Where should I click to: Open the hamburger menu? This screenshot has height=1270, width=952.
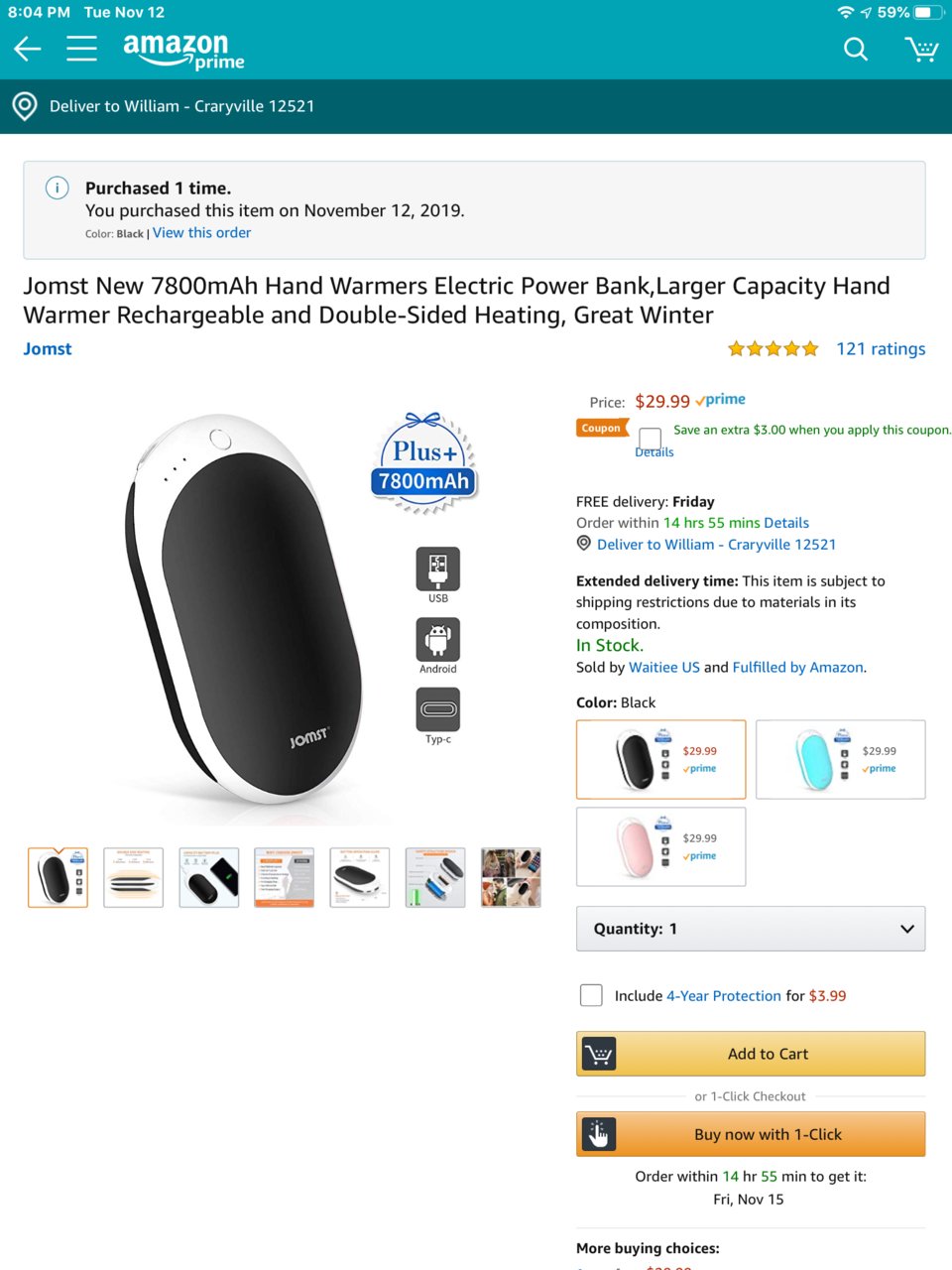[x=81, y=49]
